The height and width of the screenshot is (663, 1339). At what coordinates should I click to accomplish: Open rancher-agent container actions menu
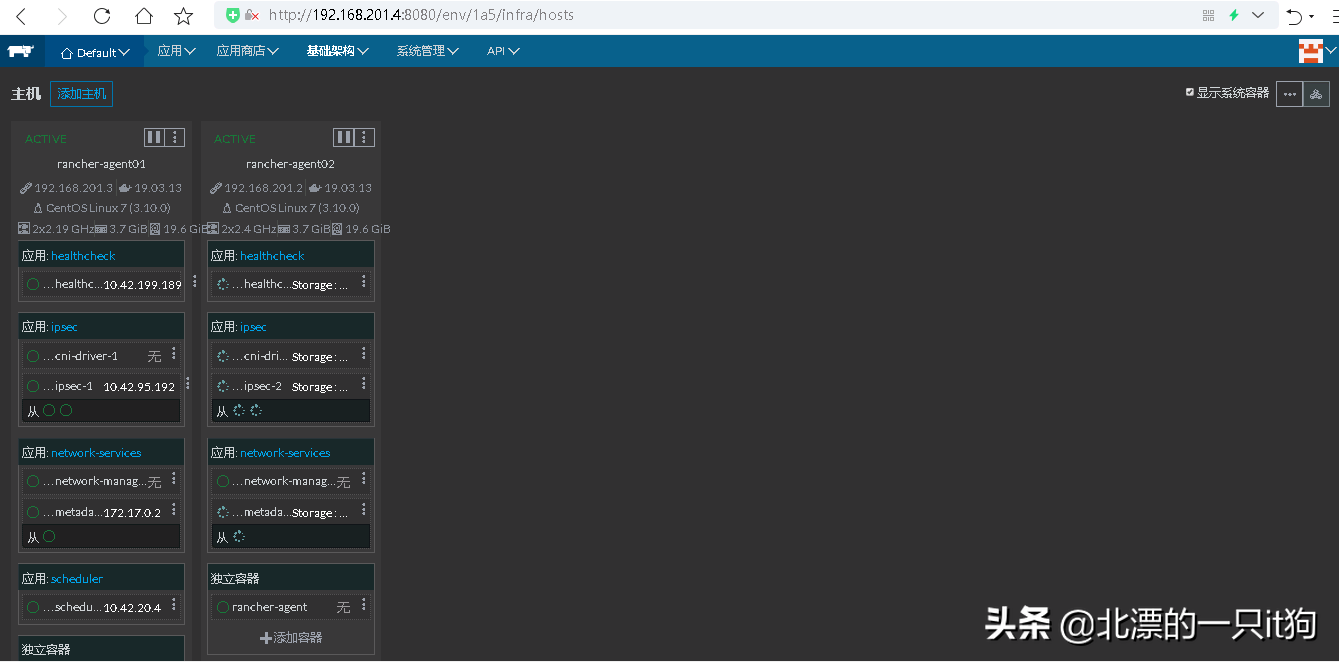point(364,606)
